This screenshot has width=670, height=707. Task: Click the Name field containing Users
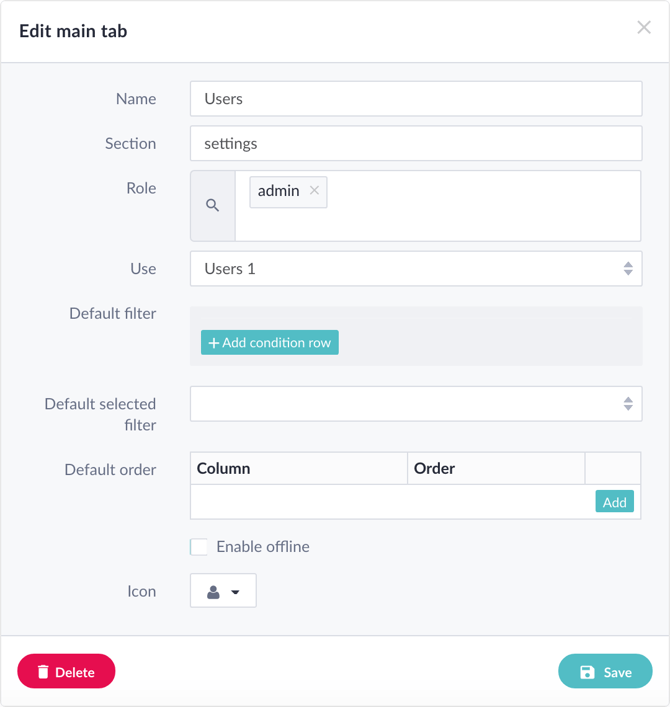416,99
